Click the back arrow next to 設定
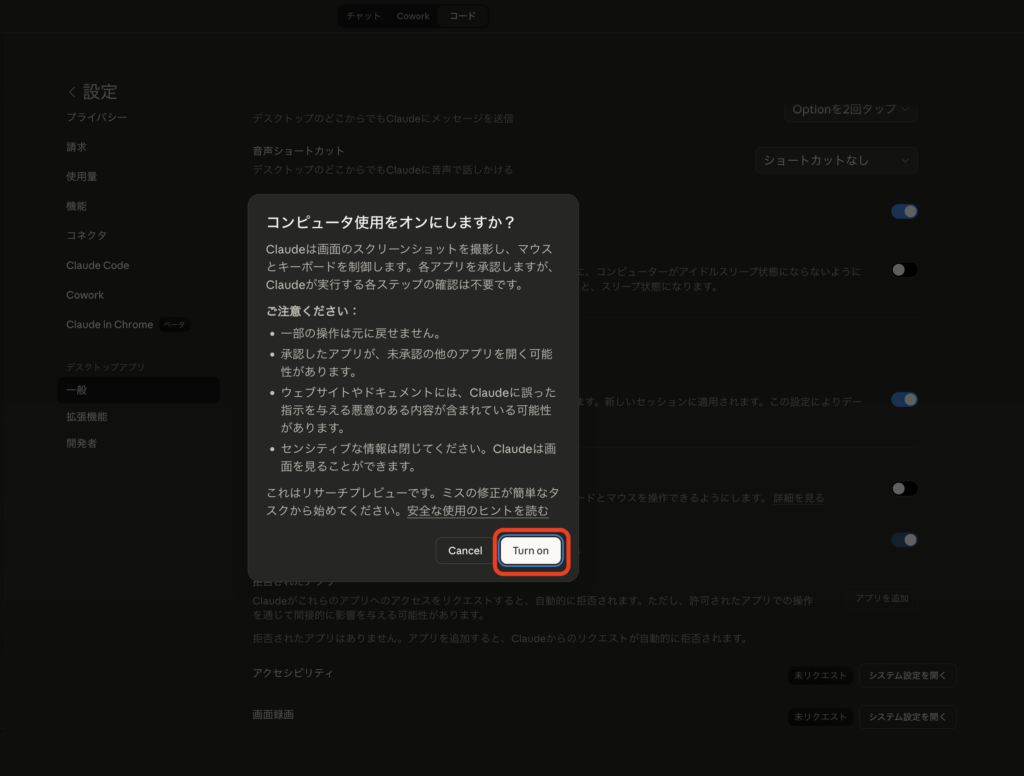This screenshot has height=776, width=1024. pyautogui.click(x=71, y=91)
